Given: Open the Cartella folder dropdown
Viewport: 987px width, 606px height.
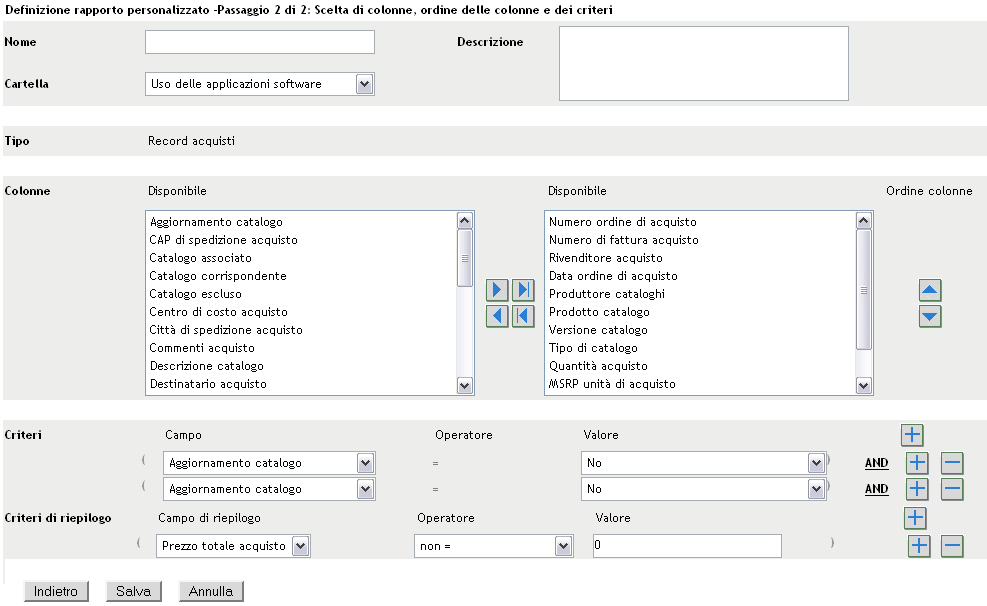Looking at the screenshot, I should tap(365, 84).
